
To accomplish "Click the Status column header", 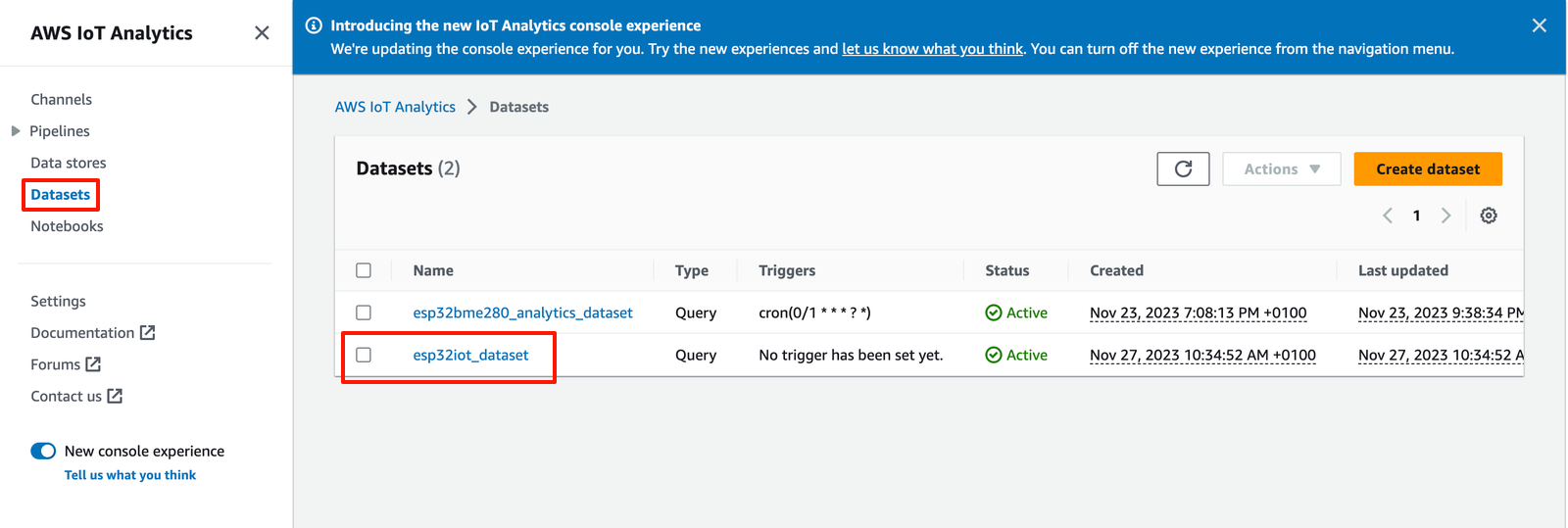I will 1007,270.
